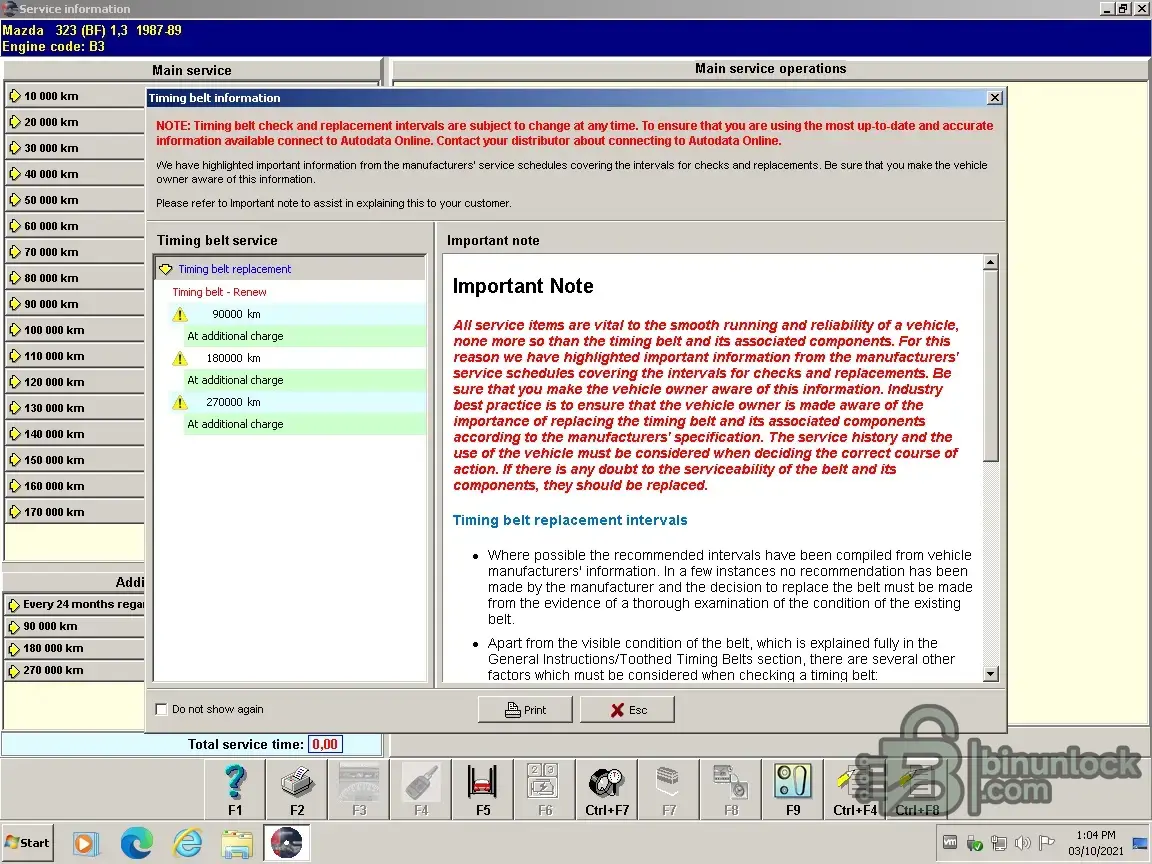Screen dimensions: 1152x864
Task: Select the 270 000 km additional row
Action: click(75, 670)
